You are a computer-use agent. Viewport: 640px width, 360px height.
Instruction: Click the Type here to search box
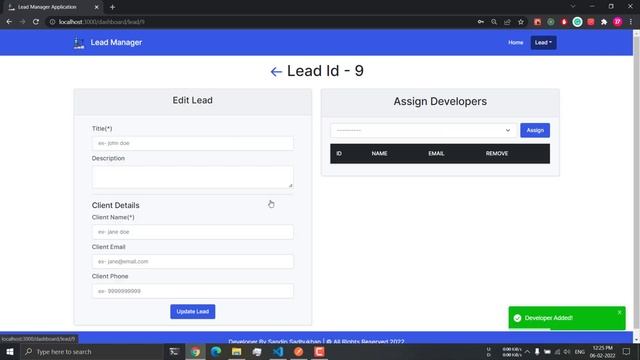92,351
